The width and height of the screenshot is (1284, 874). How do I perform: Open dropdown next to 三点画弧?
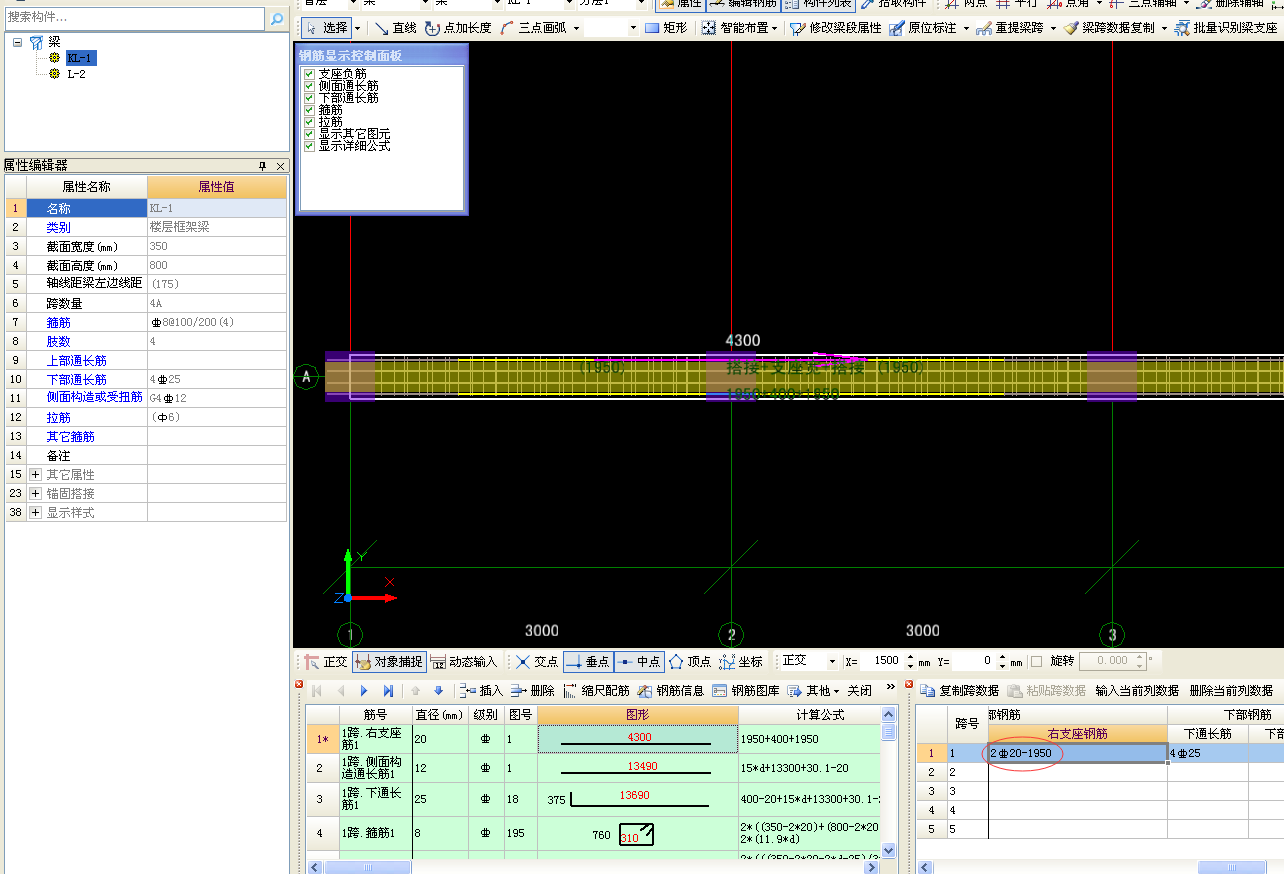click(x=576, y=28)
